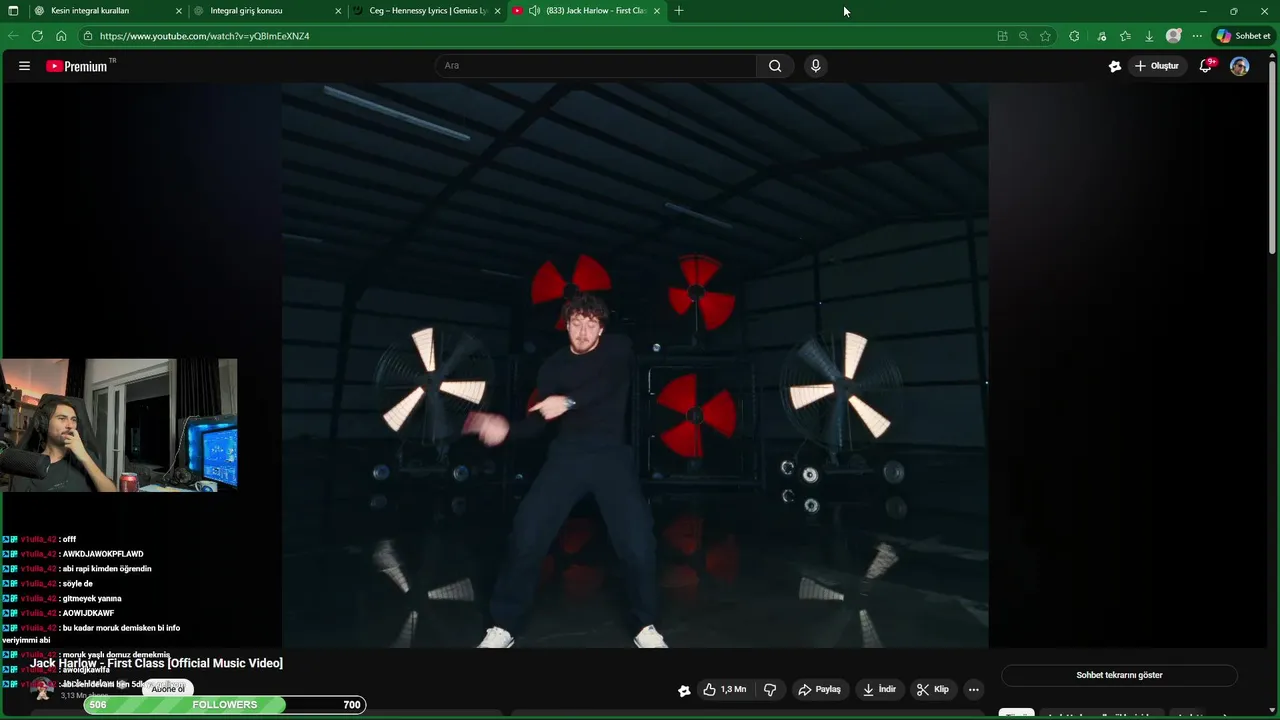
Task: Click chat message 'abi rapi kimden öğrendin'
Action: click(x=107, y=569)
